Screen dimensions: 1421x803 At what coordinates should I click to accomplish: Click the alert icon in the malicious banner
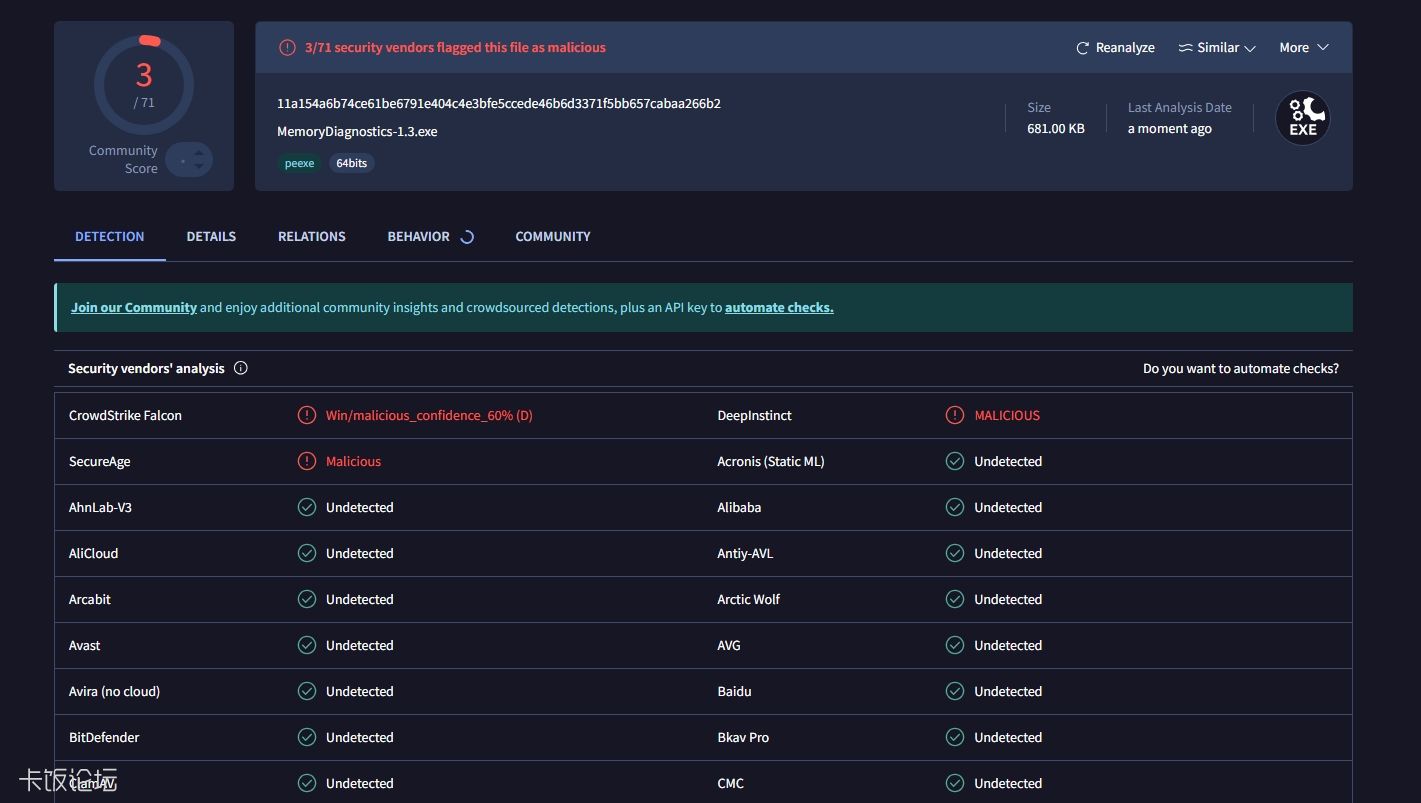click(287, 47)
